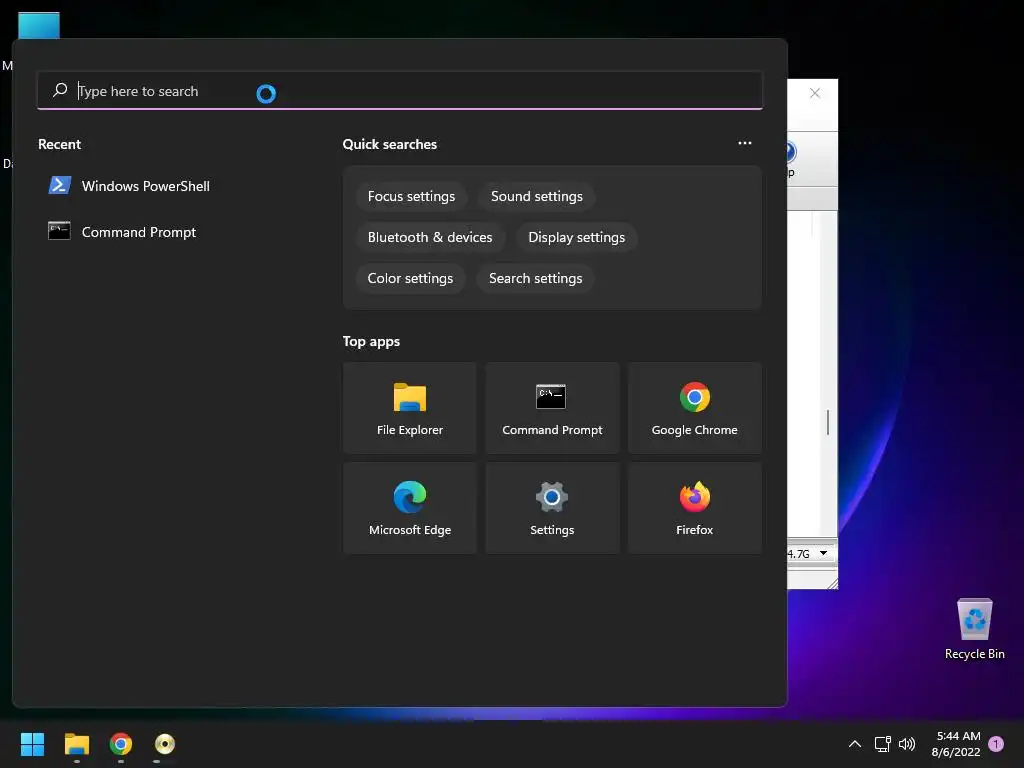Close the background window with X button

(814, 93)
